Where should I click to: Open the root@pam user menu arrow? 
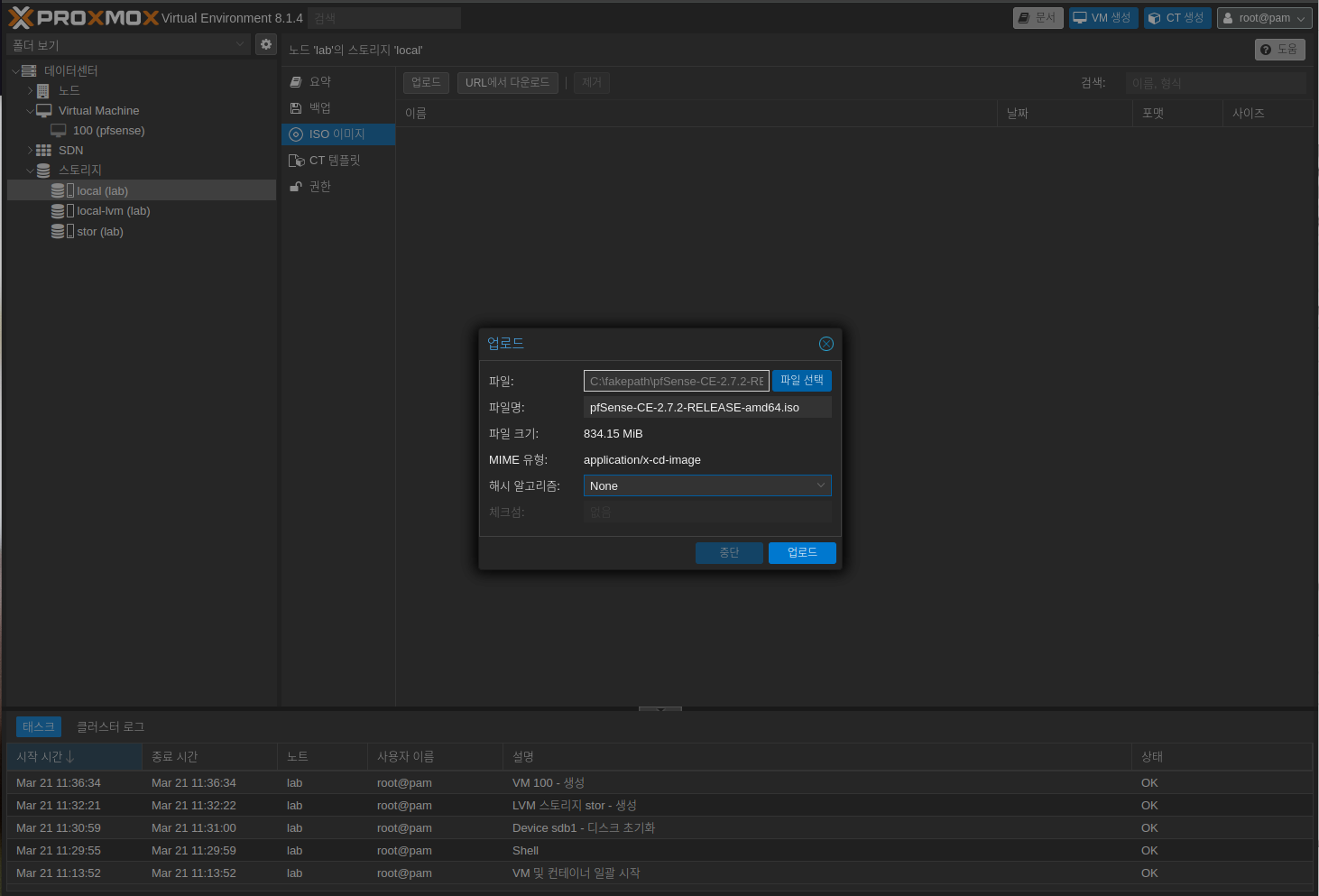(x=1301, y=18)
